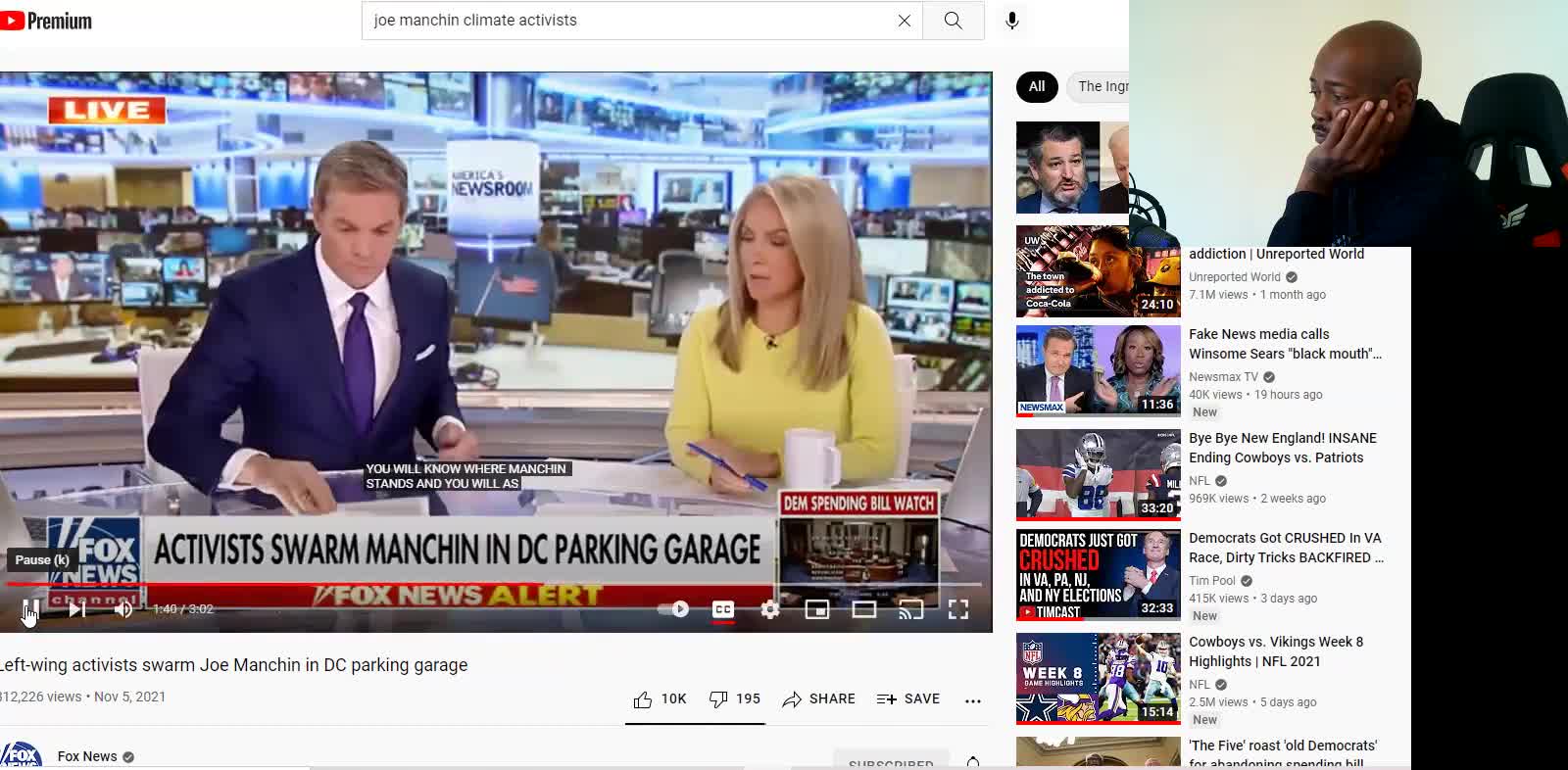Screen dimensions: 1568x770
Task: Select the 'All' filter chip
Action: (x=1037, y=86)
